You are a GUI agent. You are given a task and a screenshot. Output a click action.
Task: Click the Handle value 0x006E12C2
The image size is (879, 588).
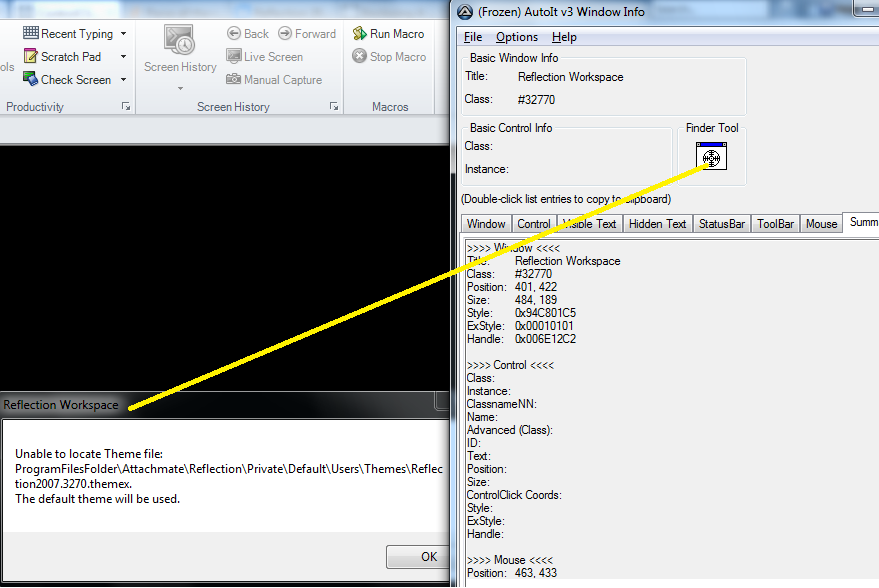point(545,339)
